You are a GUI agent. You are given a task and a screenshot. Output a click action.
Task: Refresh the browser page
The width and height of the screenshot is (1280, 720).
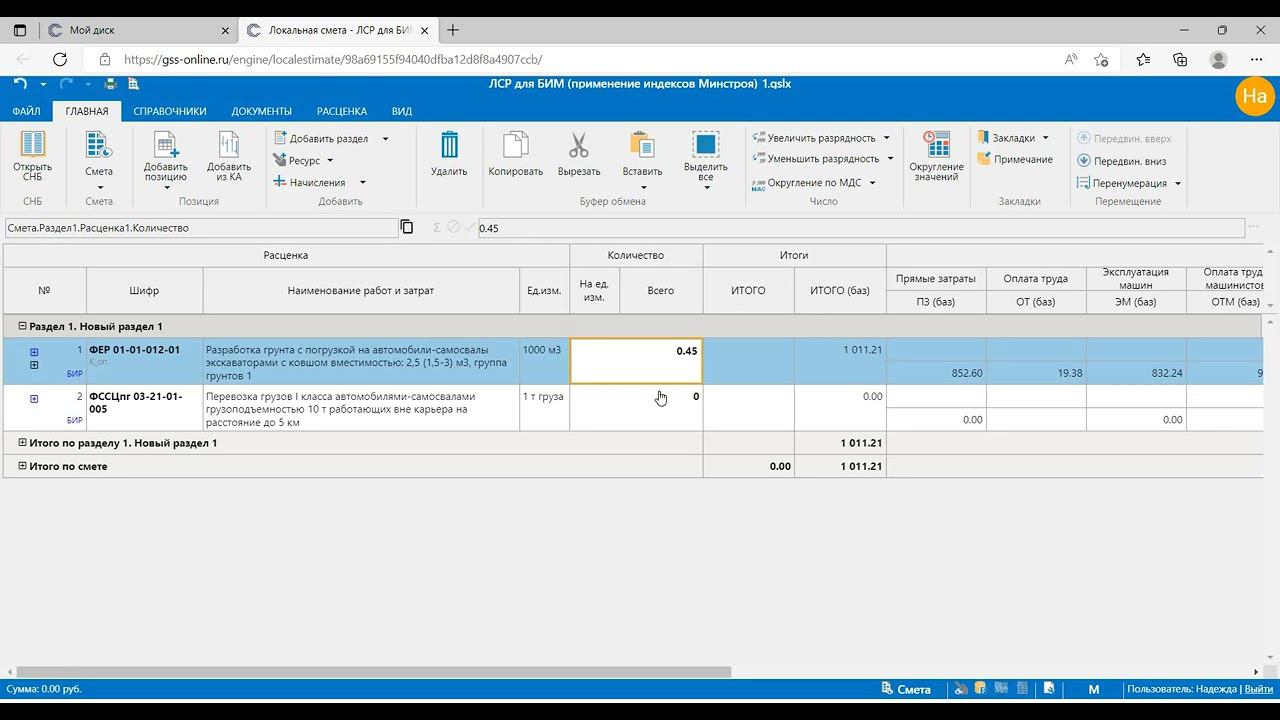point(60,59)
